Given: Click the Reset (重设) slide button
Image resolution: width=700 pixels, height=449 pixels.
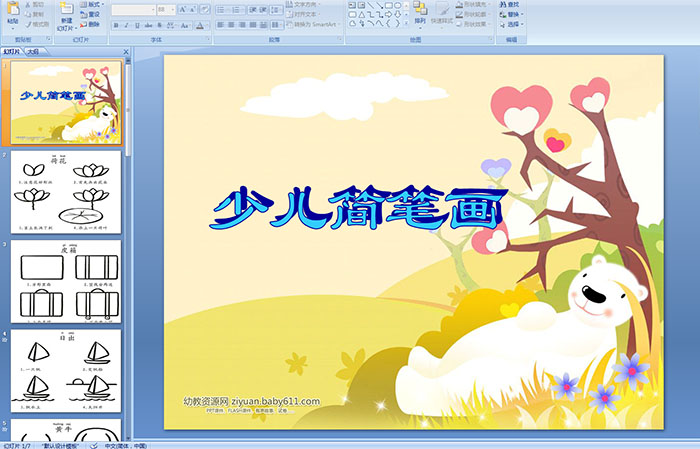Looking at the screenshot, I should point(93,14).
